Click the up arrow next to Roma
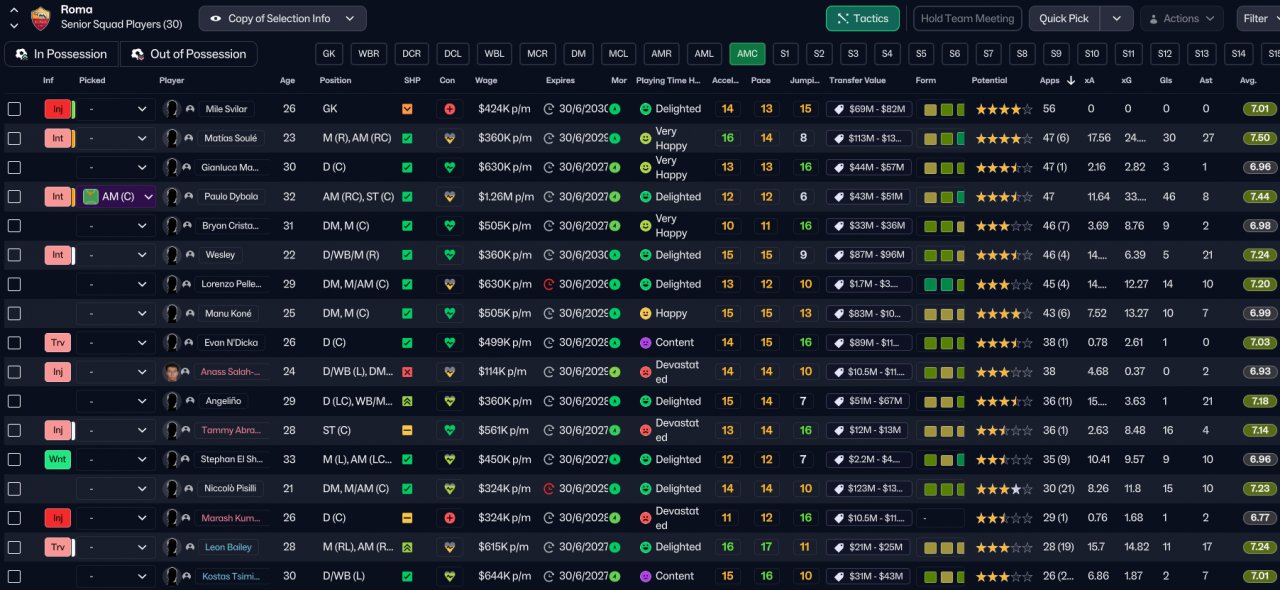1280x590 pixels. point(14,10)
